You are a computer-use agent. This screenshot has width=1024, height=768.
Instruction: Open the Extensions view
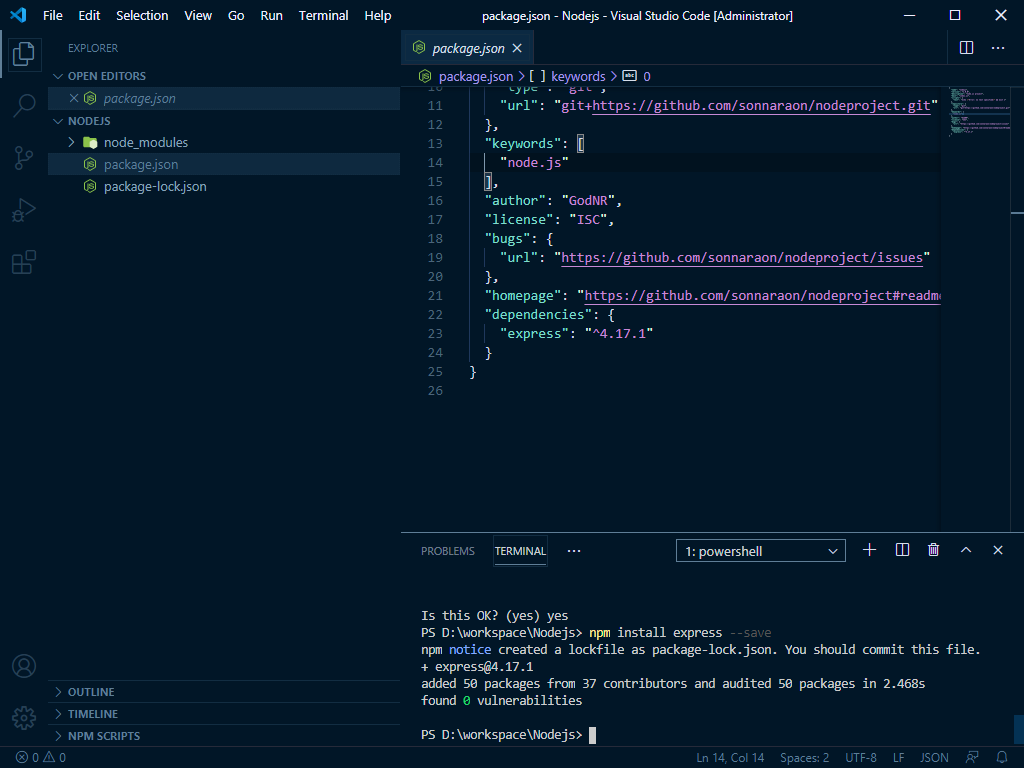[x=24, y=263]
